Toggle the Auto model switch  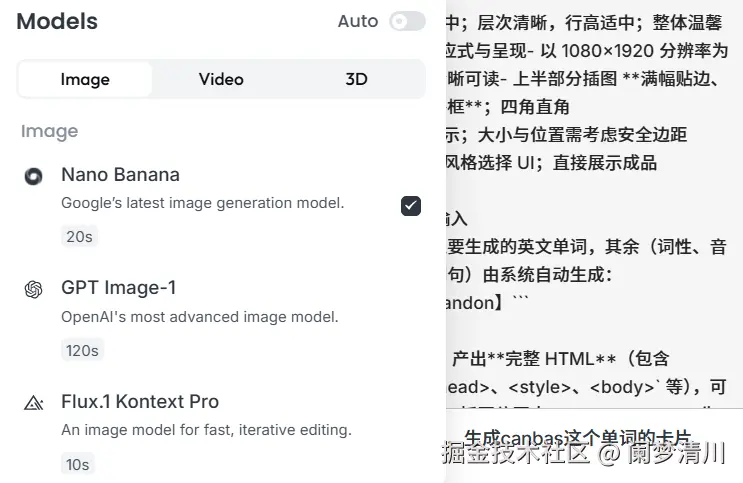(407, 21)
